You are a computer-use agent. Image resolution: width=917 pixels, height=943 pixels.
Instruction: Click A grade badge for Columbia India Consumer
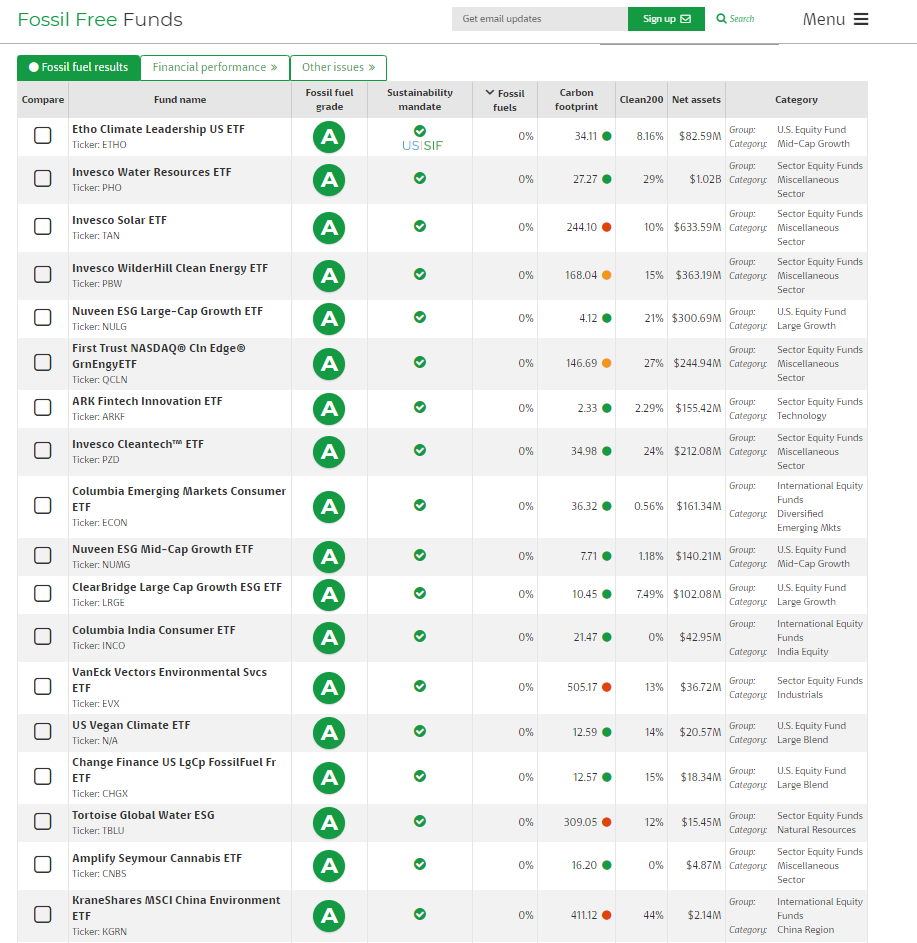(329, 638)
